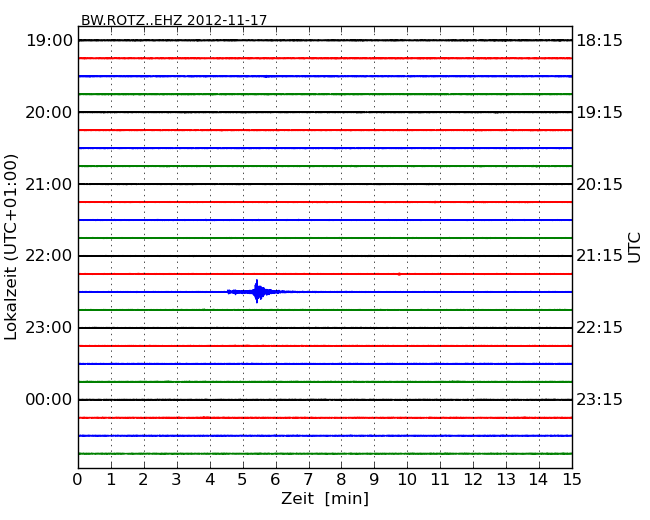Viewport: 650px width, 520px height.
Task: Click the 22:00 local time label
Action: pos(49,256)
